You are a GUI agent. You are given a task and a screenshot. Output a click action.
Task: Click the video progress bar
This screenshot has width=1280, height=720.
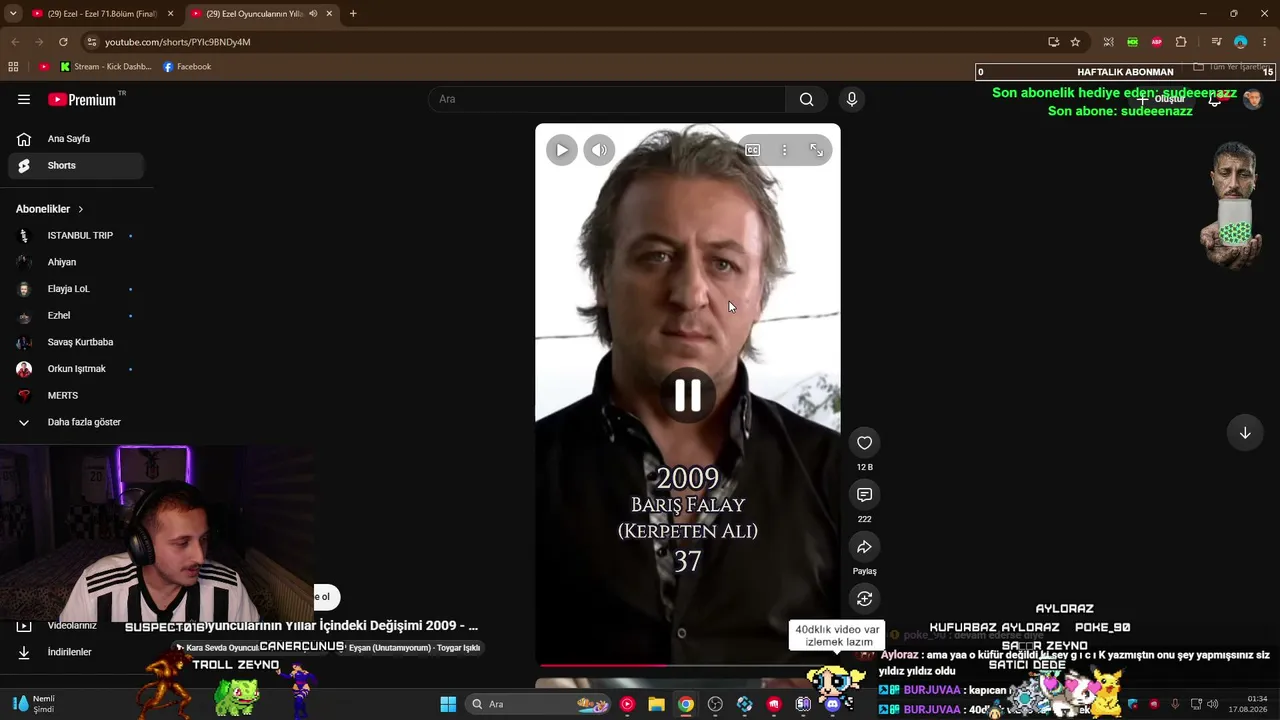(688, 665)
